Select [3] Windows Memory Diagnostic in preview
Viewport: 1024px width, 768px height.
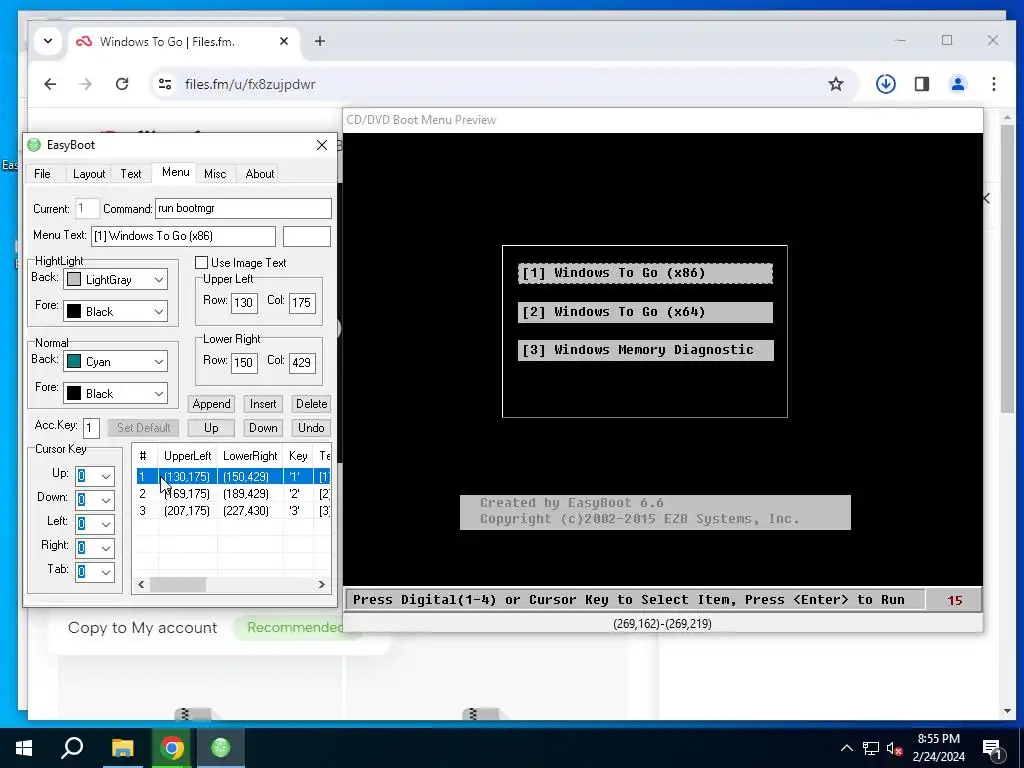645,350
